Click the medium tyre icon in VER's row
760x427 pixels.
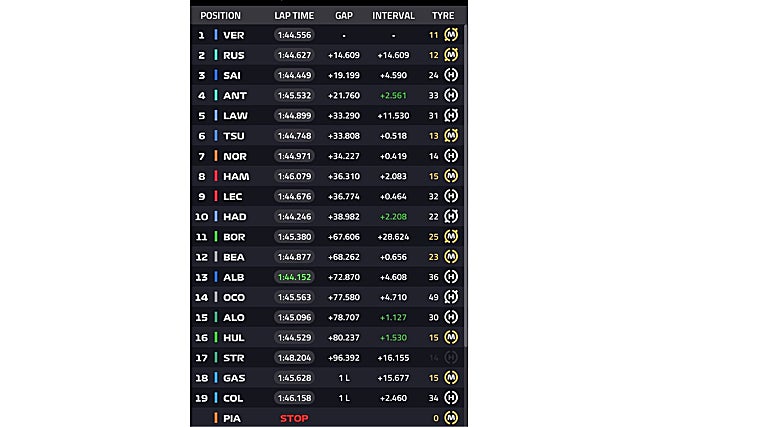451,35
